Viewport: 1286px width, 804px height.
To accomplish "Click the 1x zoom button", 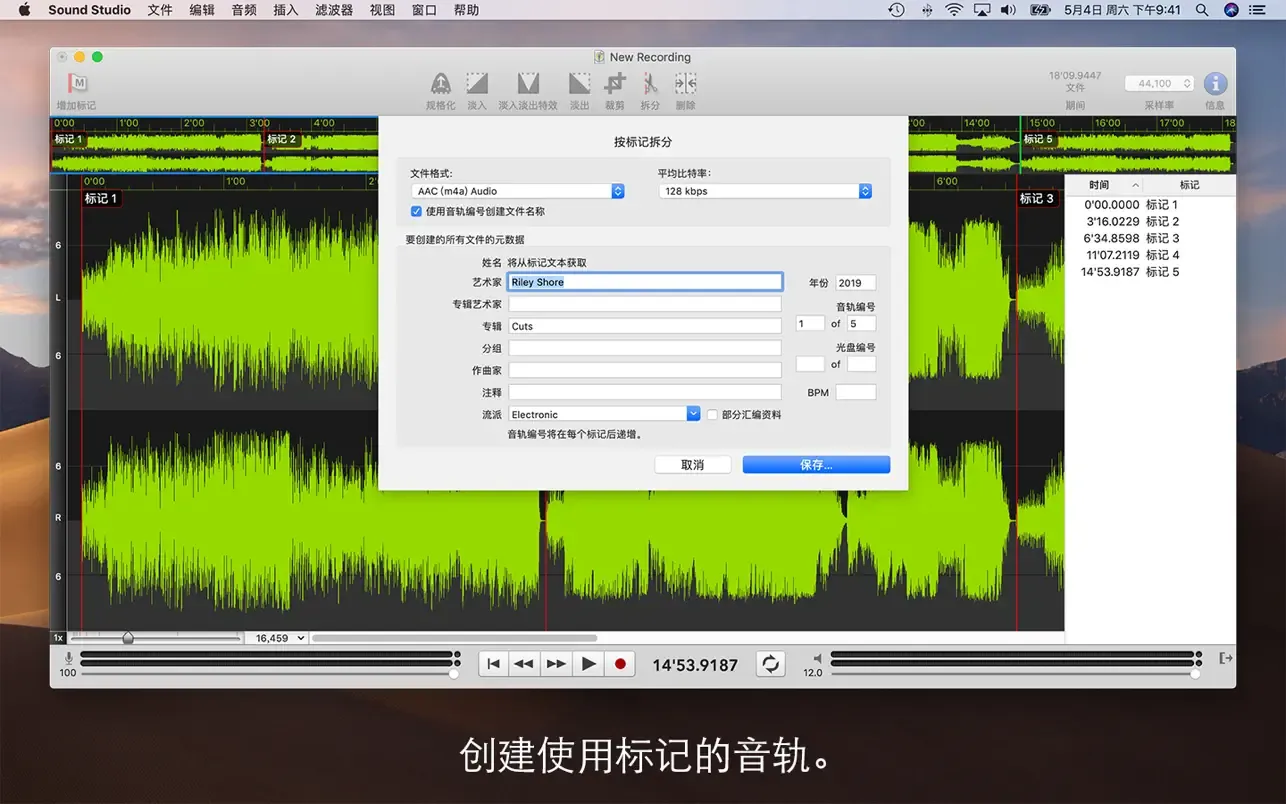I will (x=58, y=638).
